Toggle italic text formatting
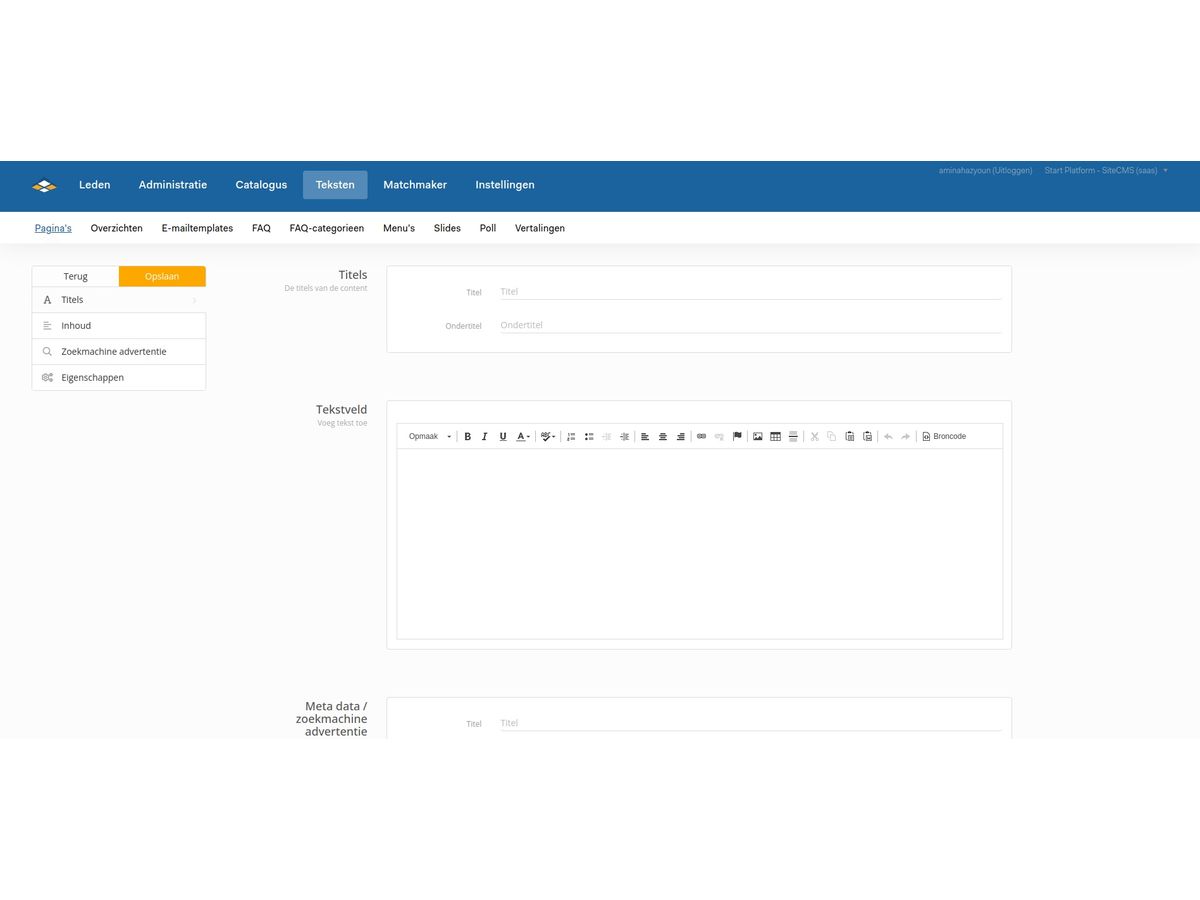 pyautogui.click(x=485, y=437)
